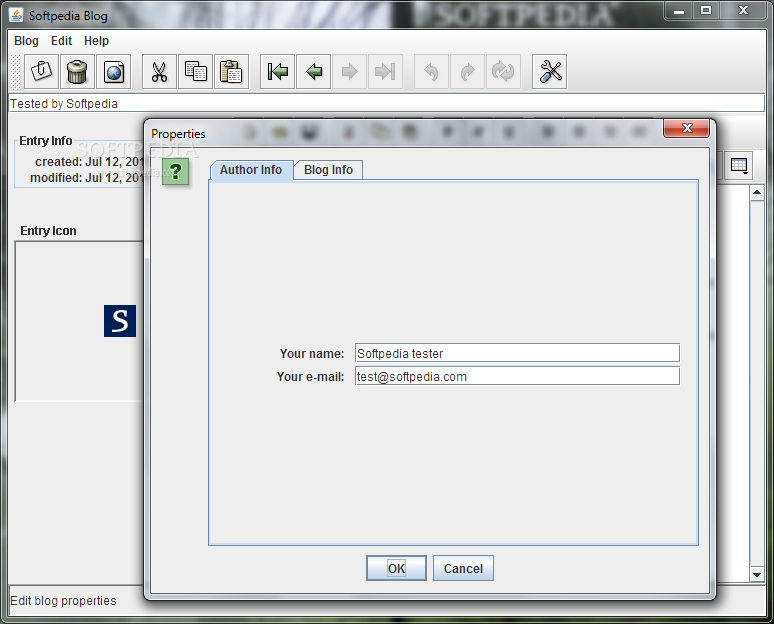This screenshot has height=624, width=774.
Task: Click the scrollbar up arrow
Action: [x=757, y=192]
